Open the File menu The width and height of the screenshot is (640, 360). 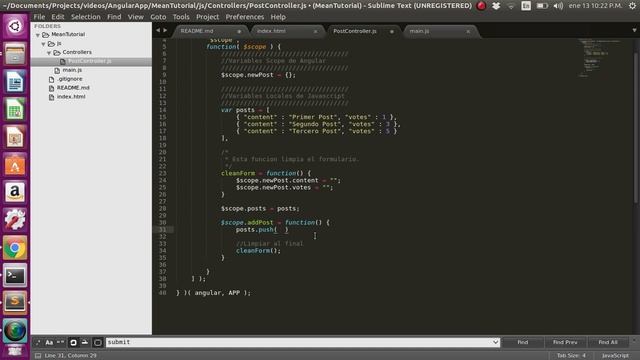[39, 17]
